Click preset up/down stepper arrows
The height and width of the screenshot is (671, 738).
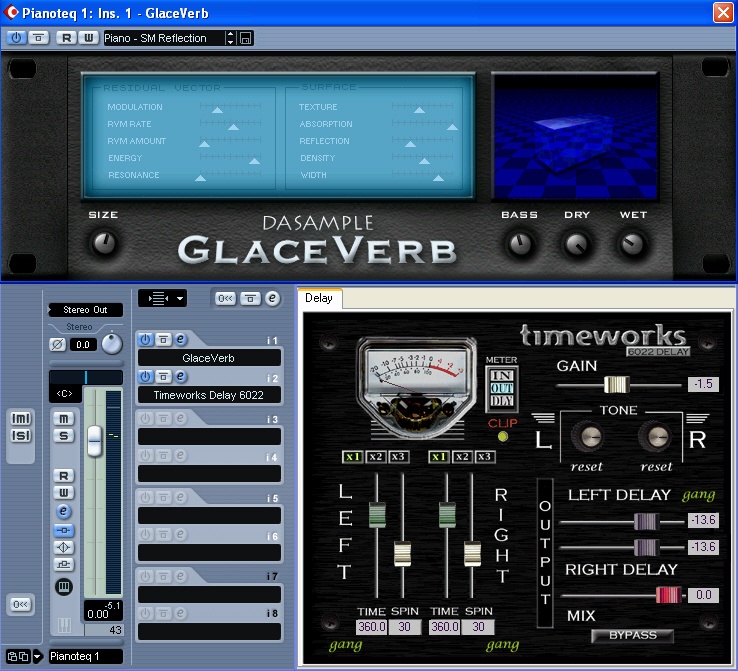[x=230, y=38]
